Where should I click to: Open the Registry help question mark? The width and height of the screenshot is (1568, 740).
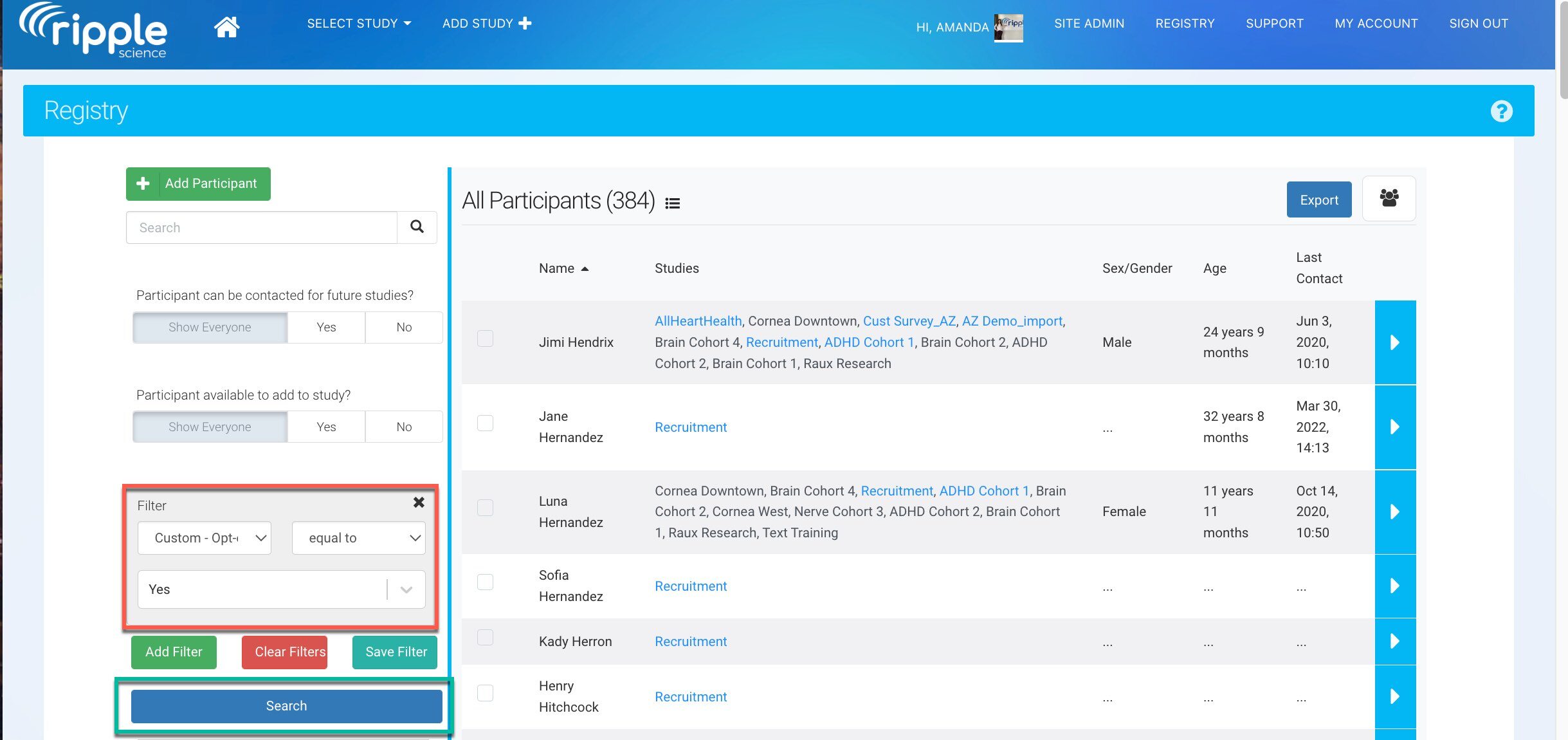(1501, 111)
